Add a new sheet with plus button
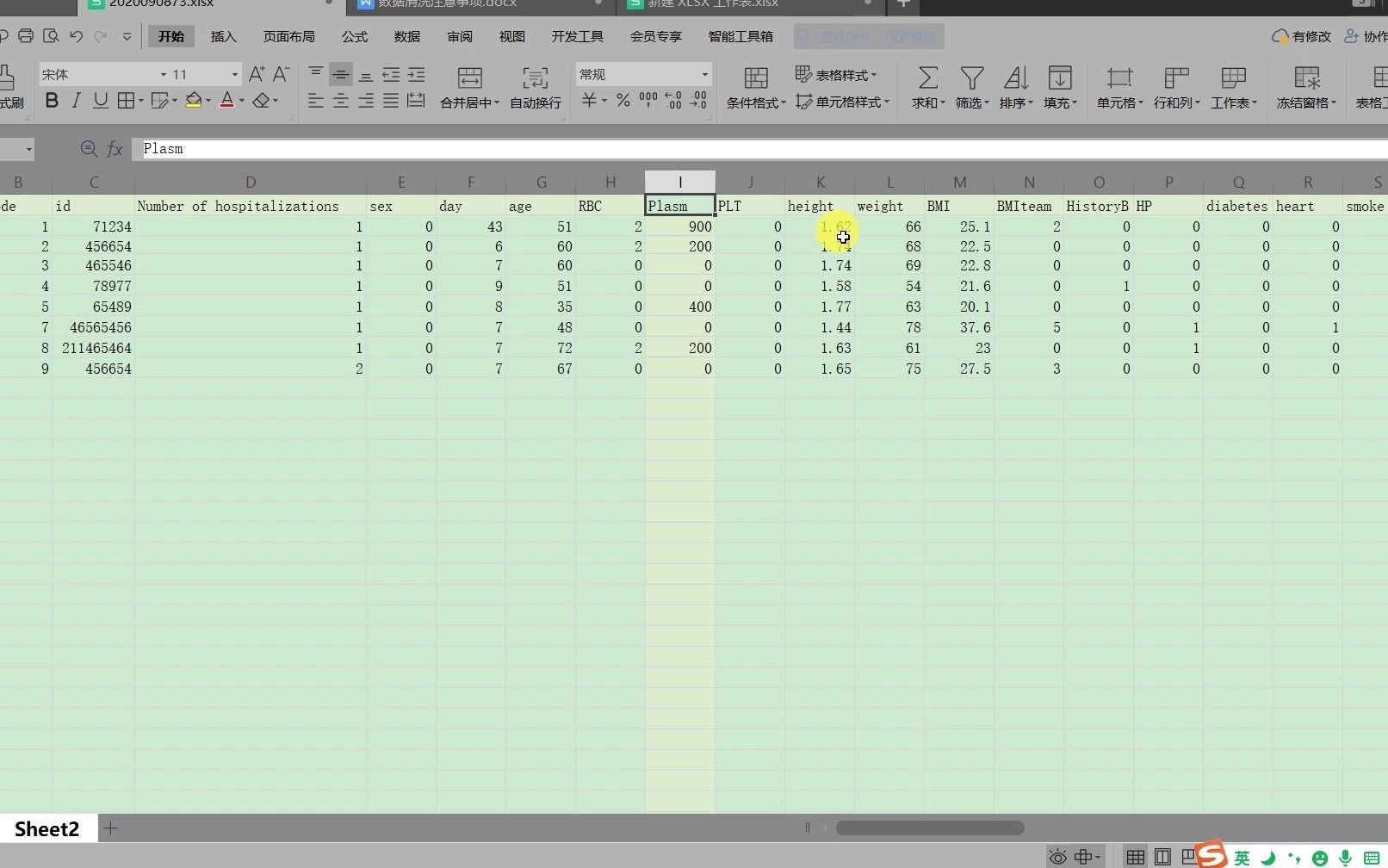 pos(110,828)
